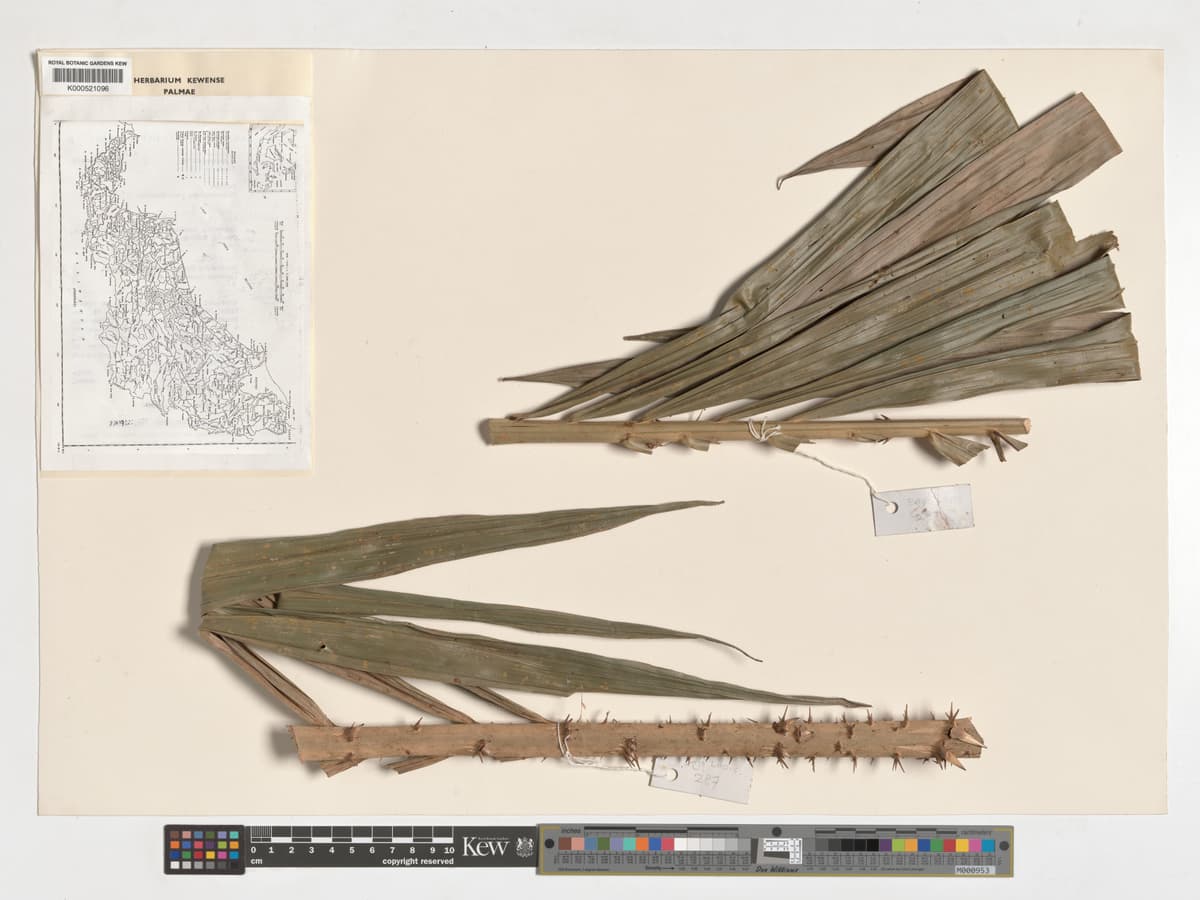Image resolution: width=1200 pixels, height=900 pixels.
Task: Click the 'ROYAL BOTANIC GARDENS KEW' text
Action: click(87, 63)
